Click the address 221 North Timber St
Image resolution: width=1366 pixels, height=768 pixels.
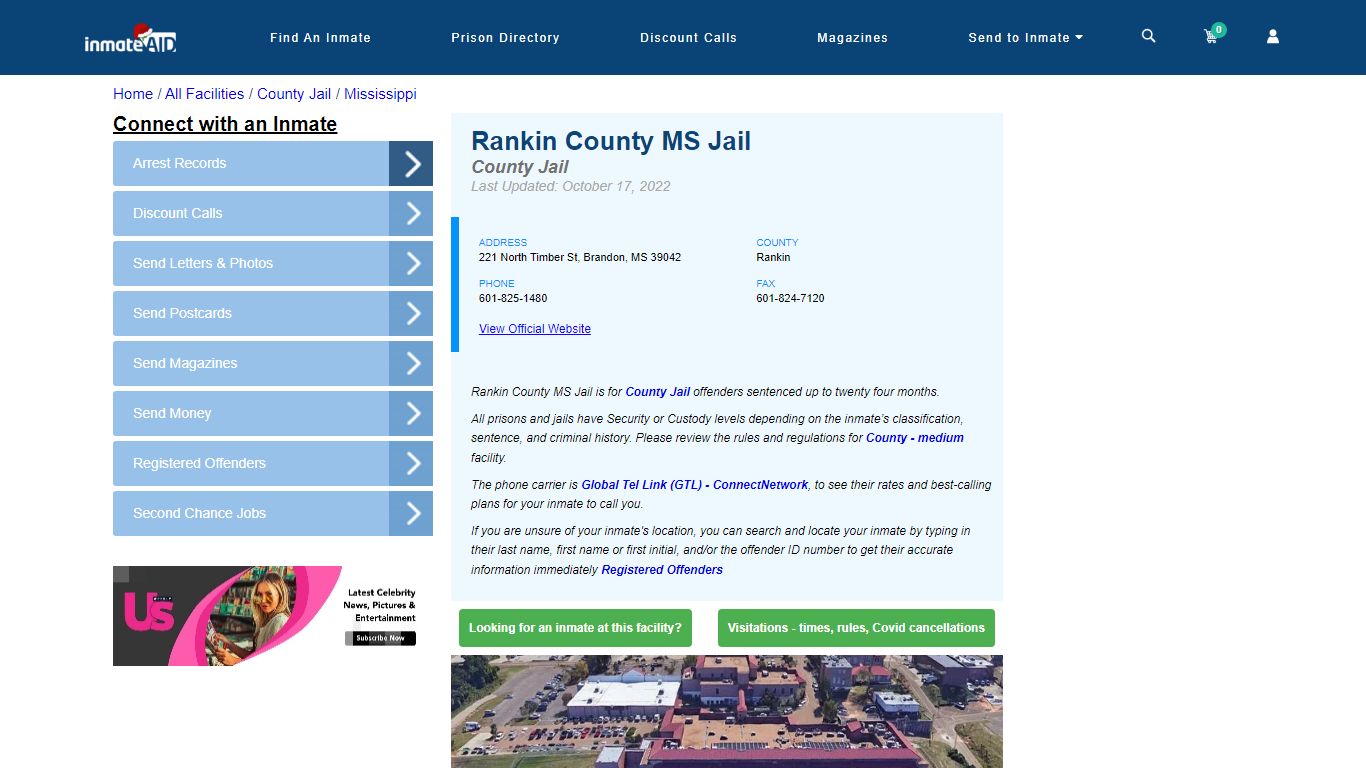580,257
